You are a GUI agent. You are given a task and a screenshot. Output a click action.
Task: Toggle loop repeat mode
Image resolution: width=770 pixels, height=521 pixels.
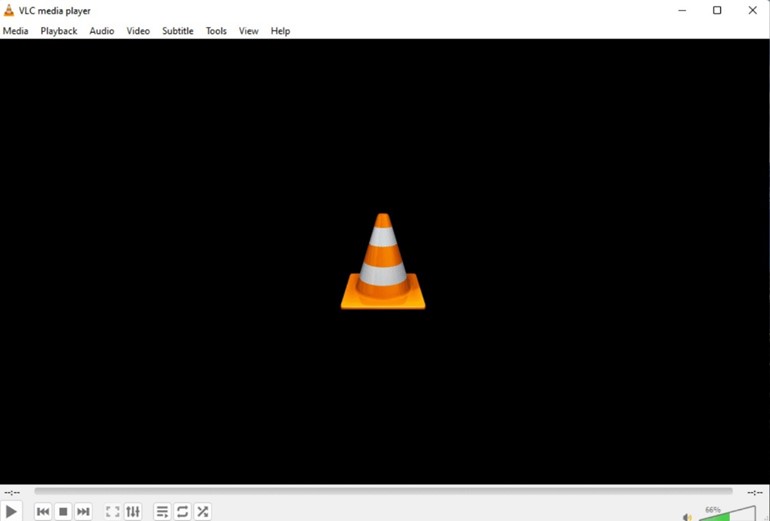182,512
